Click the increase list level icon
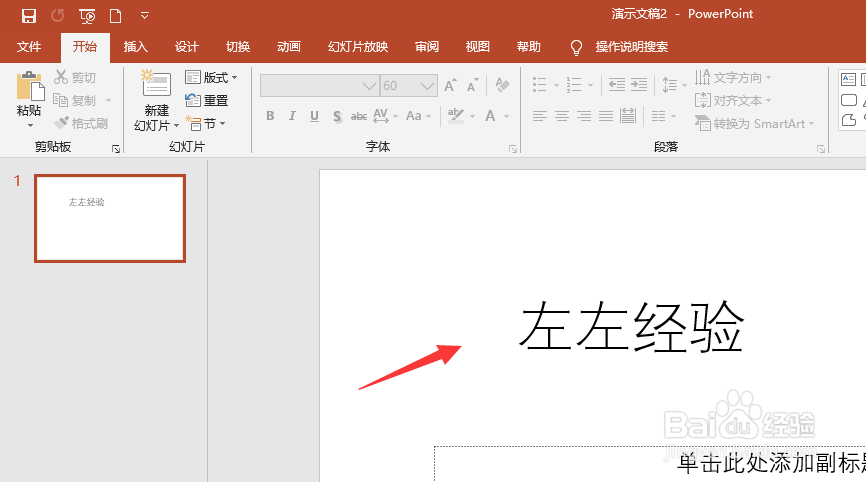The height and width of the screenshot is (482, 866). tap(639, 85)
